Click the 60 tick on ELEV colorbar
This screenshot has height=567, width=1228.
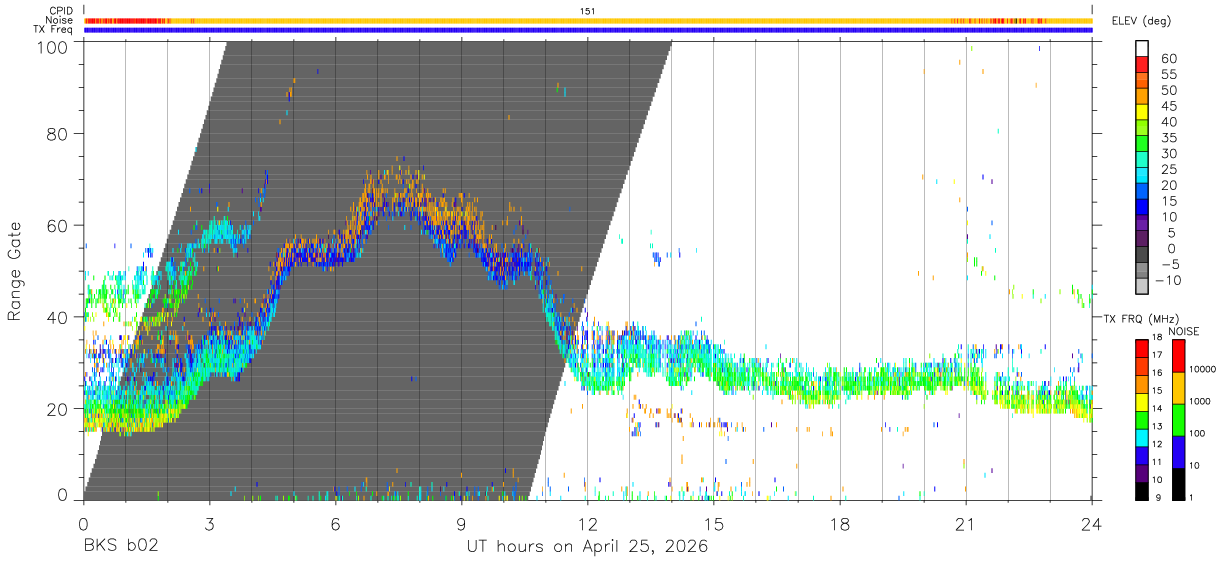(x=1168, y=58)
